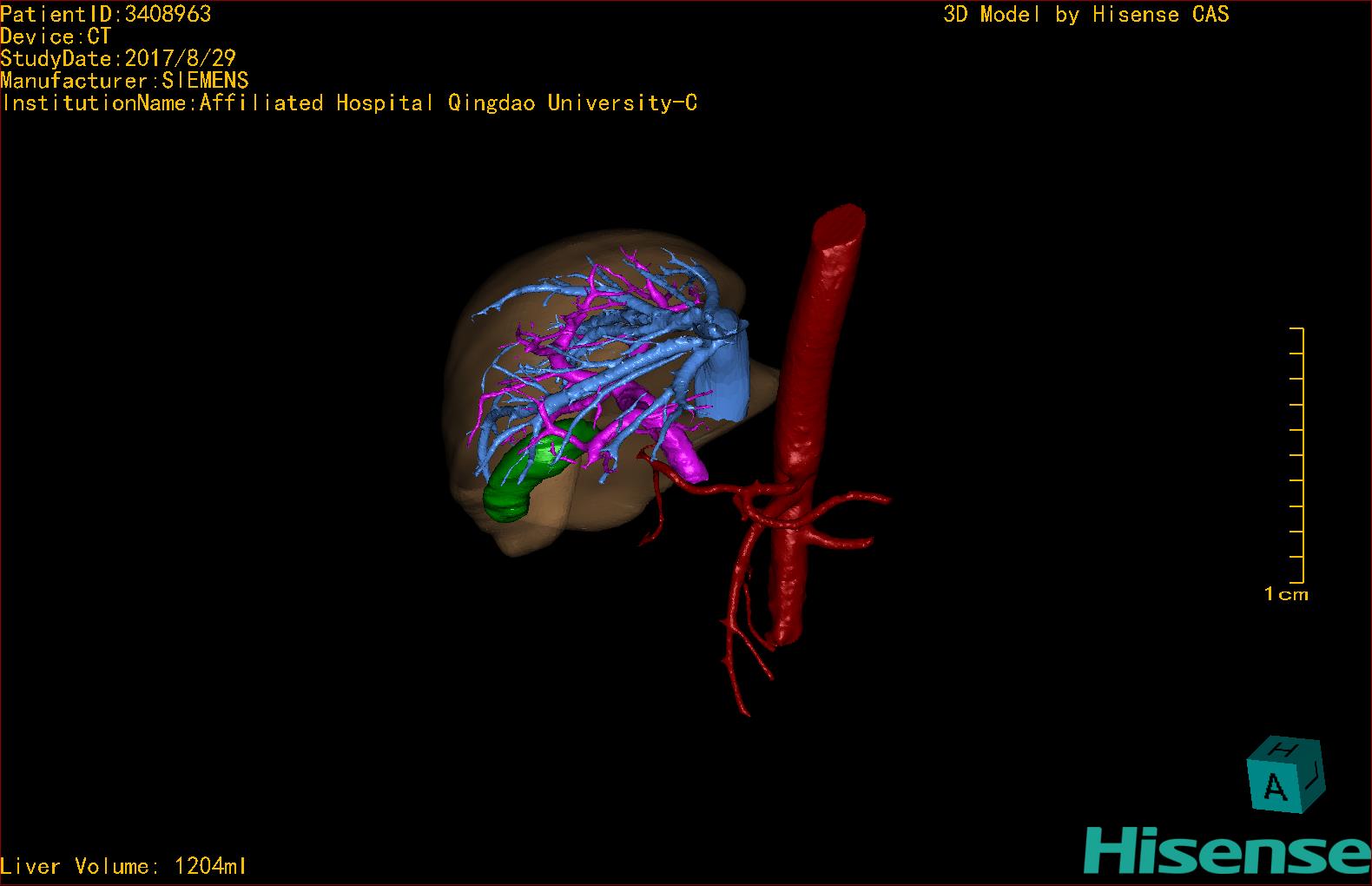Click the orientation cube labeled A
Screen dimensions: 1372x886
point(1286,775)
